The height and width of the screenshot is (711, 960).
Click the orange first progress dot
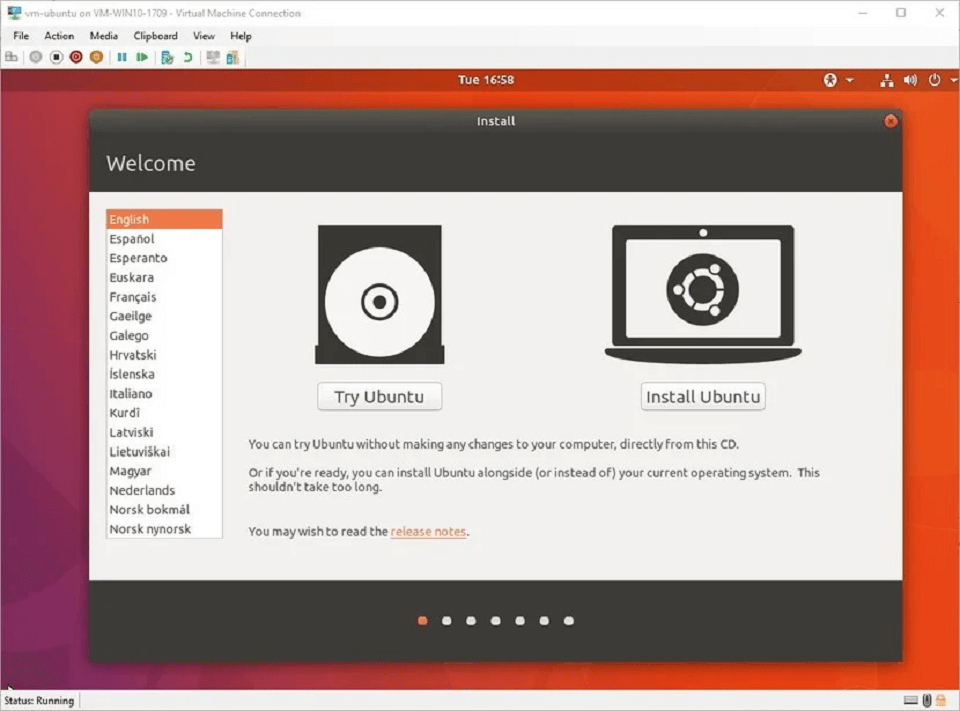422,621
